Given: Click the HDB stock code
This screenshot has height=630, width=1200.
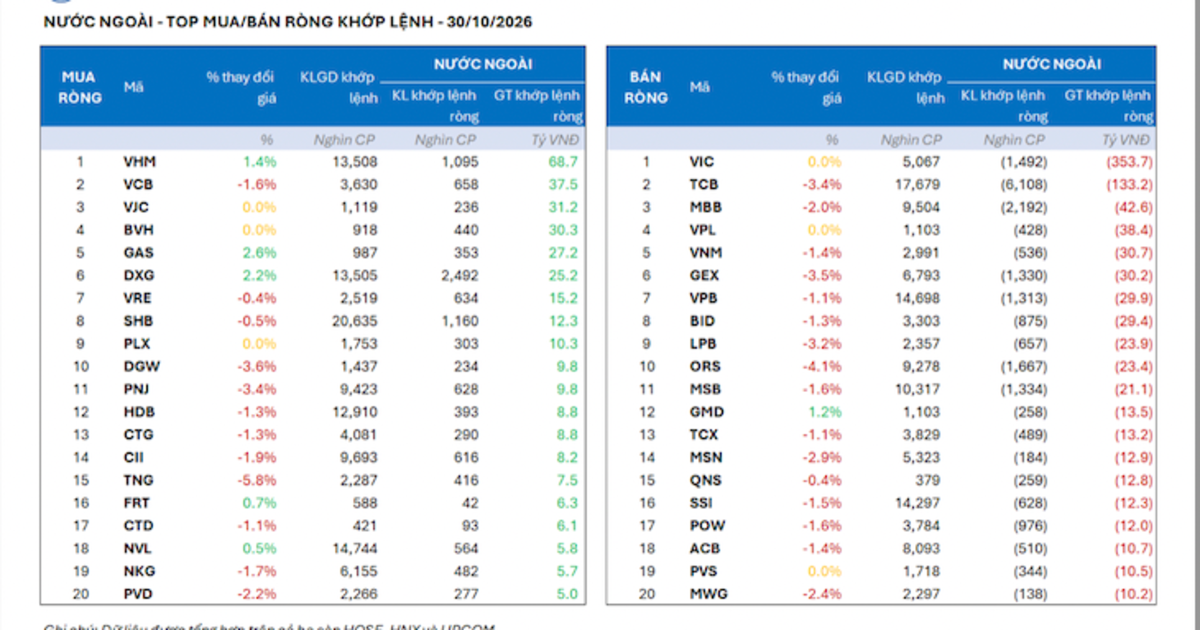Looking at the screenshot, I should (x=139, y=411).
